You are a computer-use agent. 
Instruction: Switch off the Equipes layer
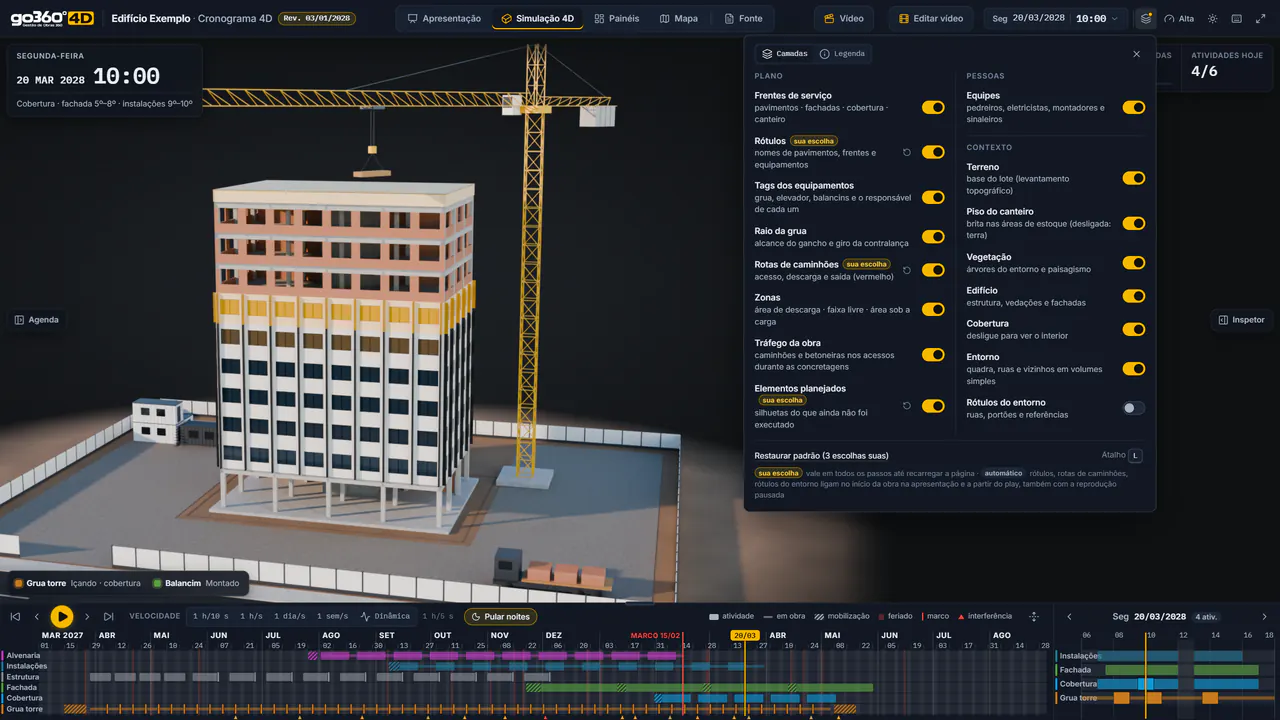point(1133,107)
